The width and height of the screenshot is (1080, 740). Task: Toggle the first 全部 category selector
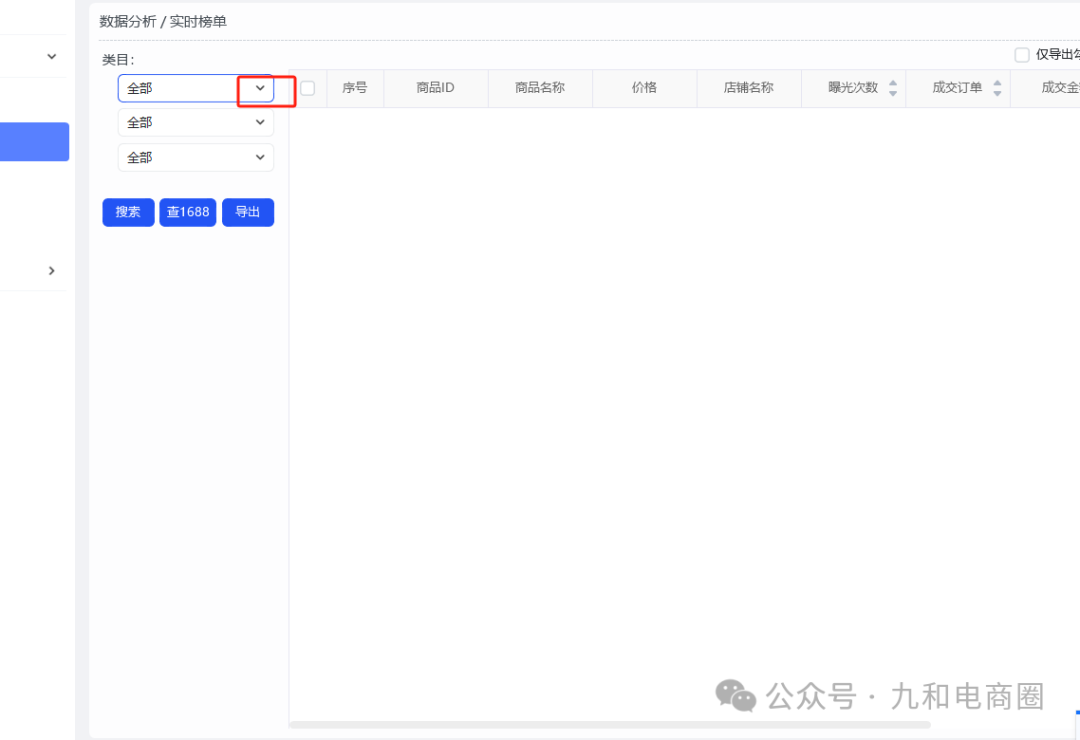click(x=195, y=88)
